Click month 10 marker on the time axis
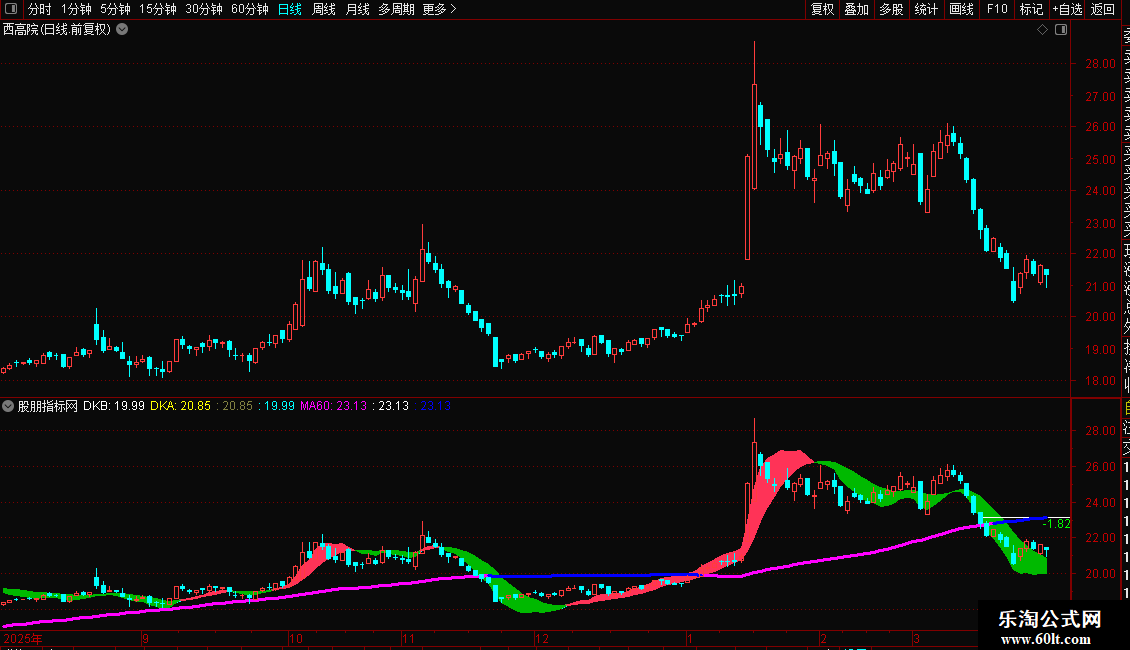The image size is (1130, 650). coord(296,639)
